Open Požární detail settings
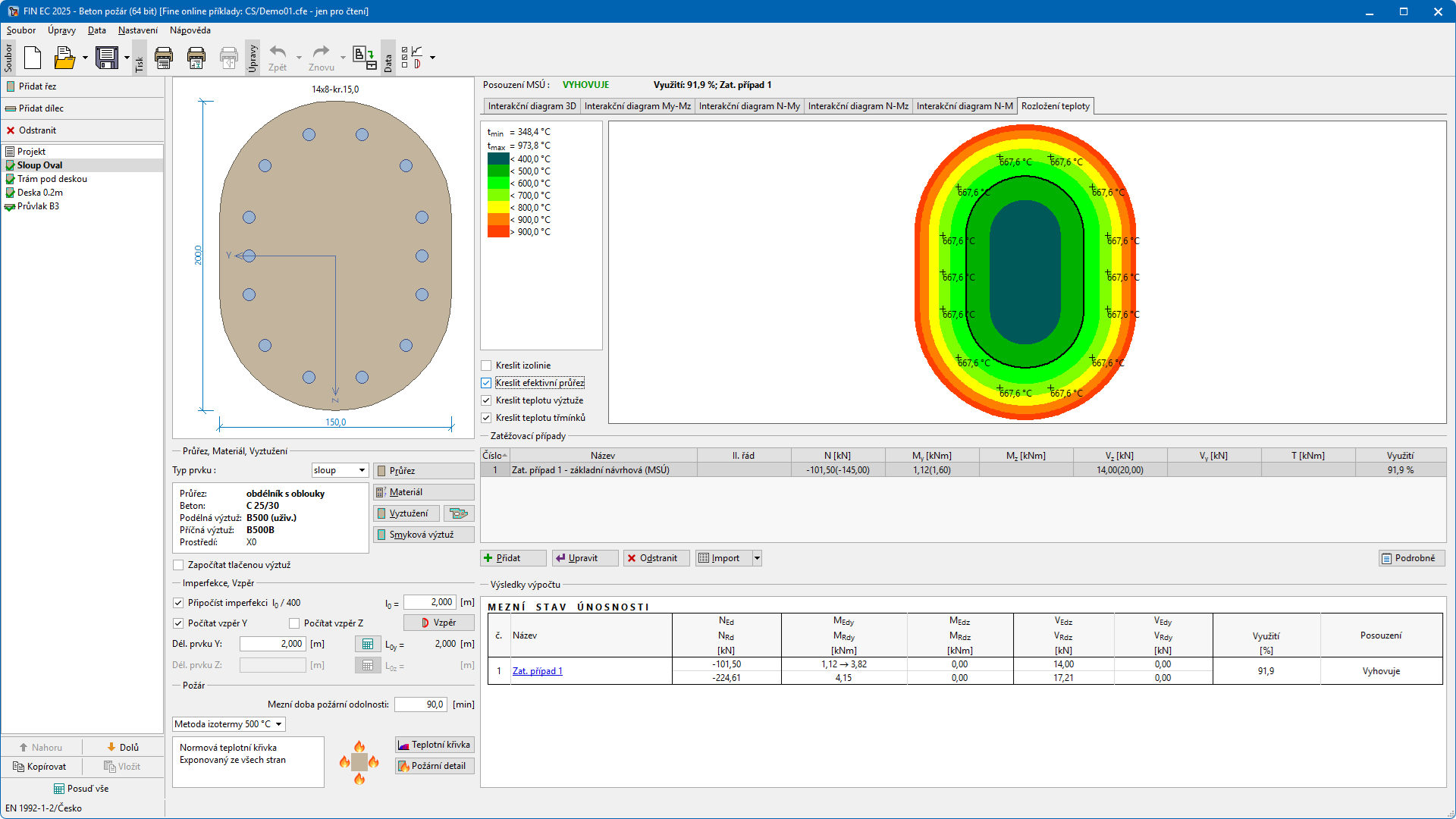 [435, 766]
